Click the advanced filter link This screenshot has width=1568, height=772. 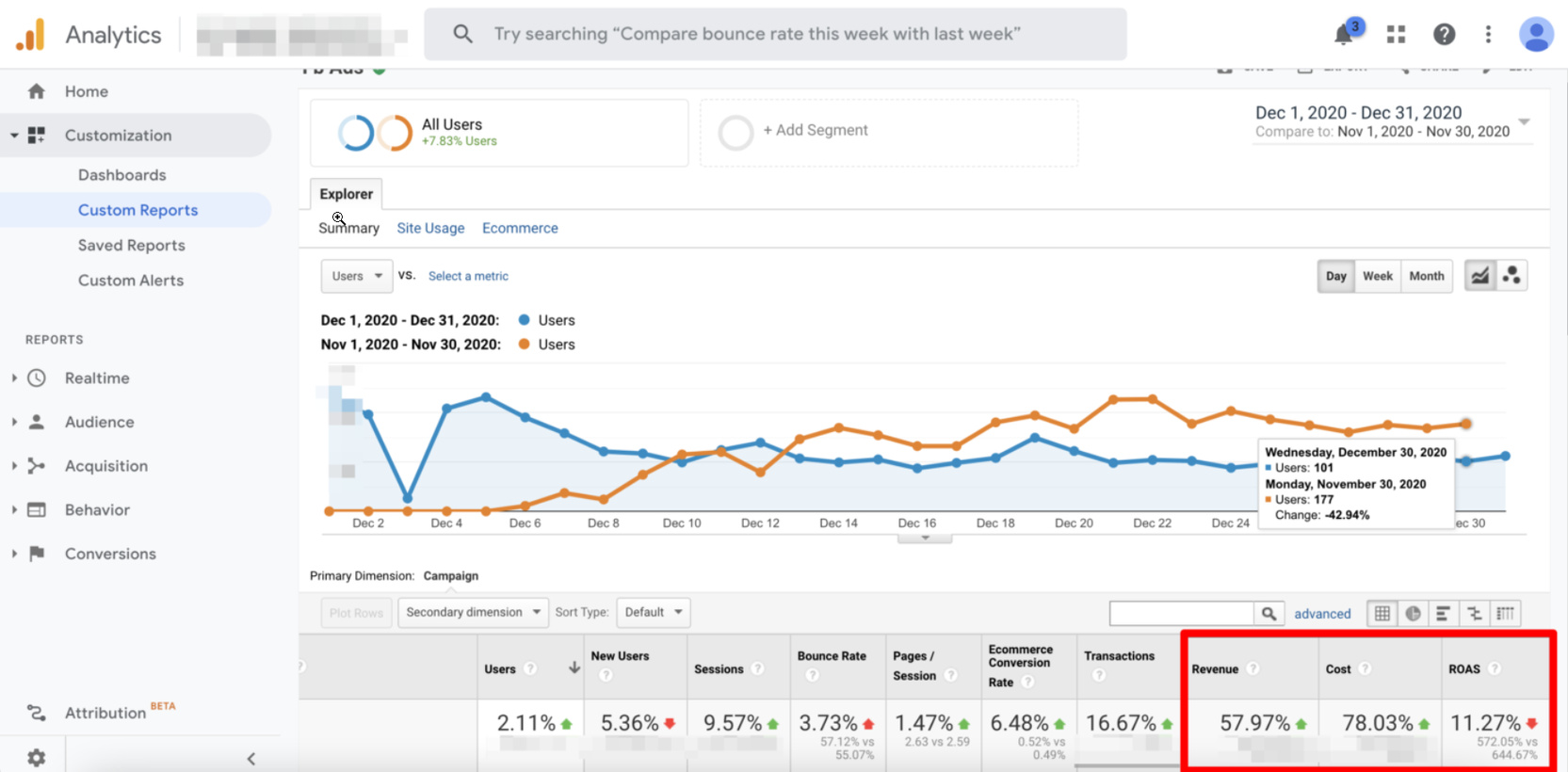tap(1322, 614)
